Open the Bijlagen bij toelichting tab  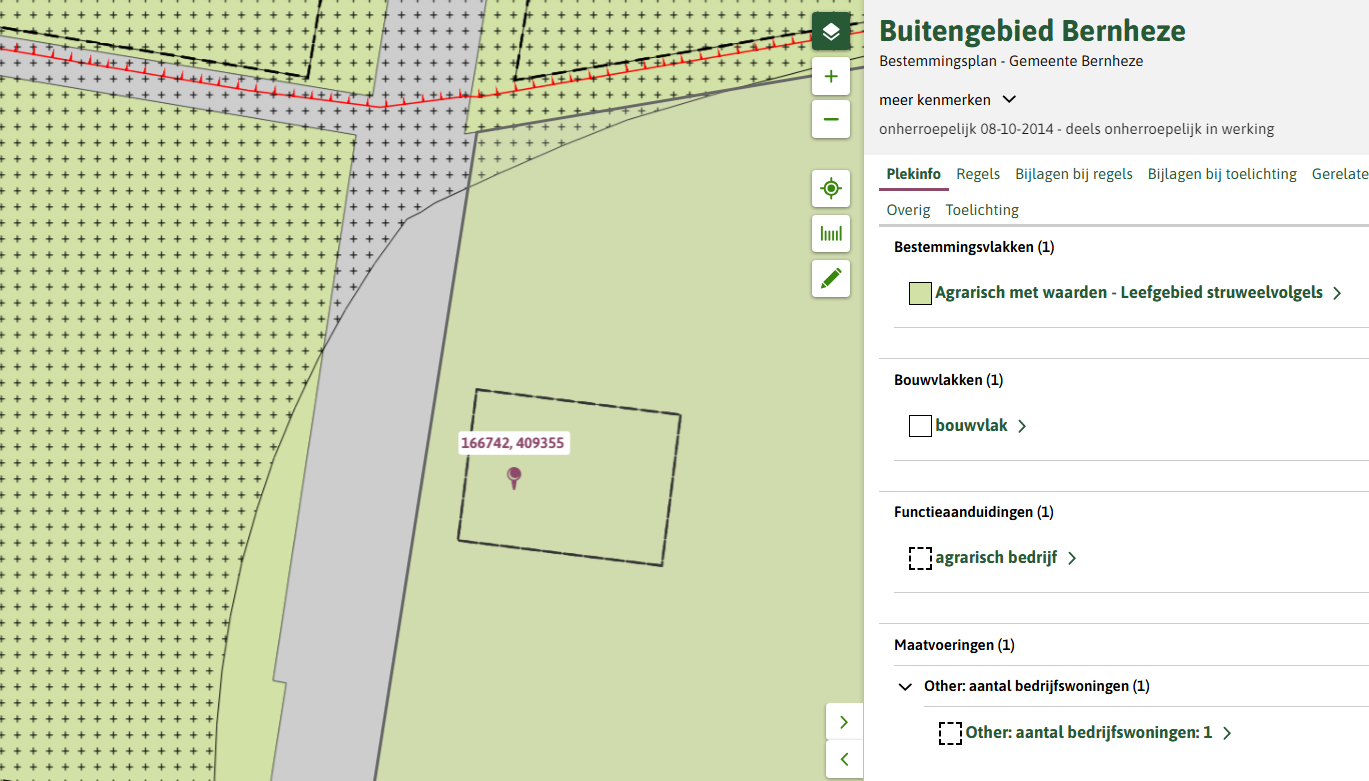(1222, 174)
